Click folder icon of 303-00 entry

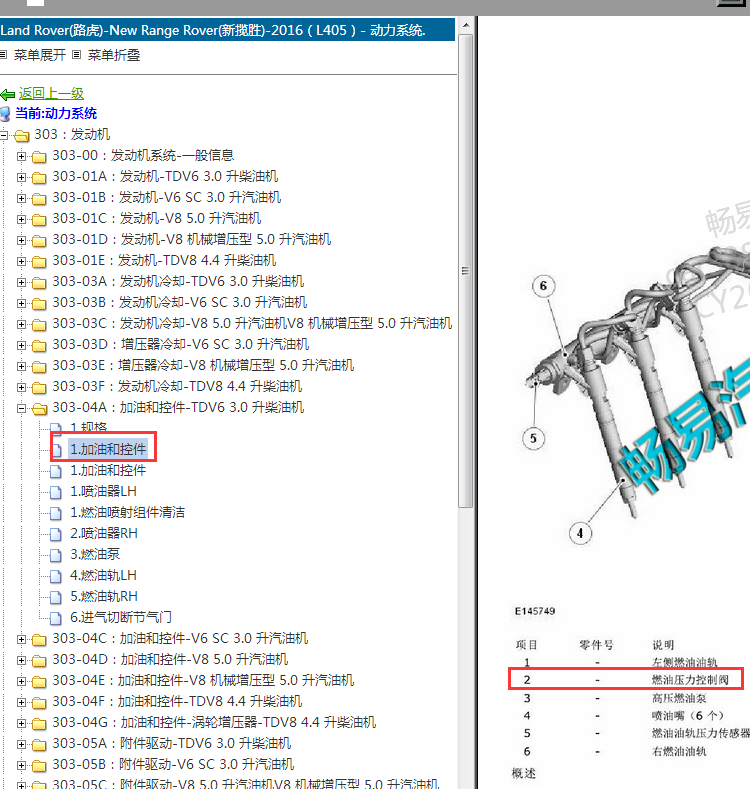click(39, 156)
